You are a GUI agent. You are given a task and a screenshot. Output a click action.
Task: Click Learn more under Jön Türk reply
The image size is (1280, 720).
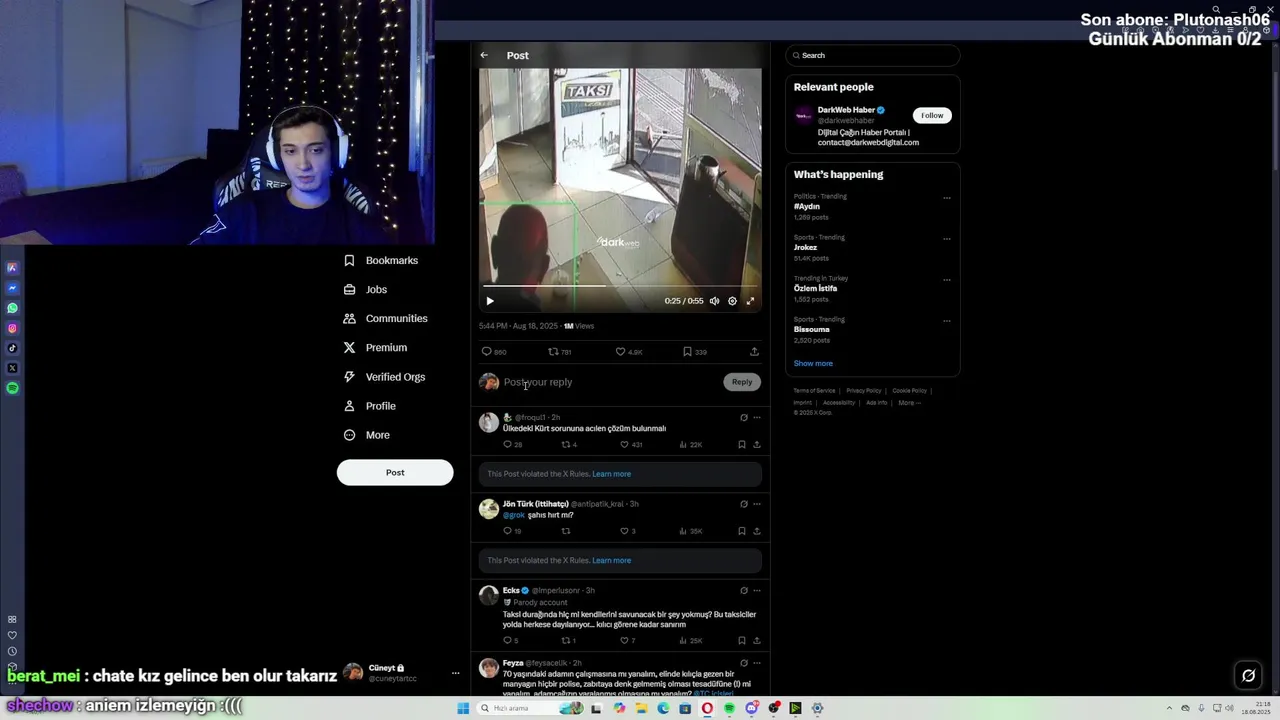coord(611,560)
